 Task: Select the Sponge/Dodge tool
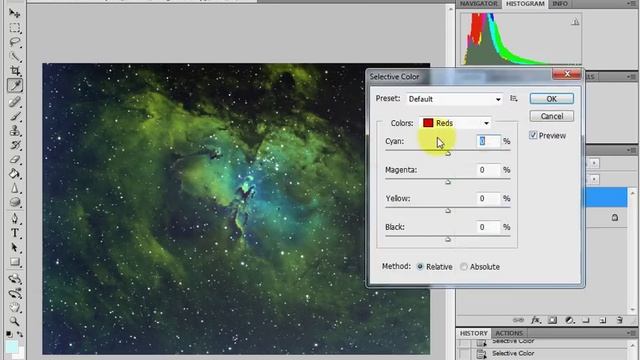15,203
